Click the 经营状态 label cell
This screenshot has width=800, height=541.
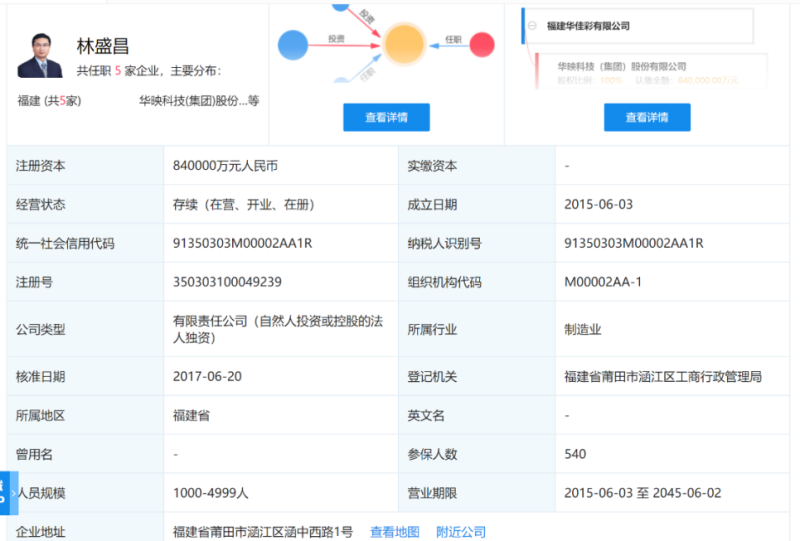click(x=85, y=204)
